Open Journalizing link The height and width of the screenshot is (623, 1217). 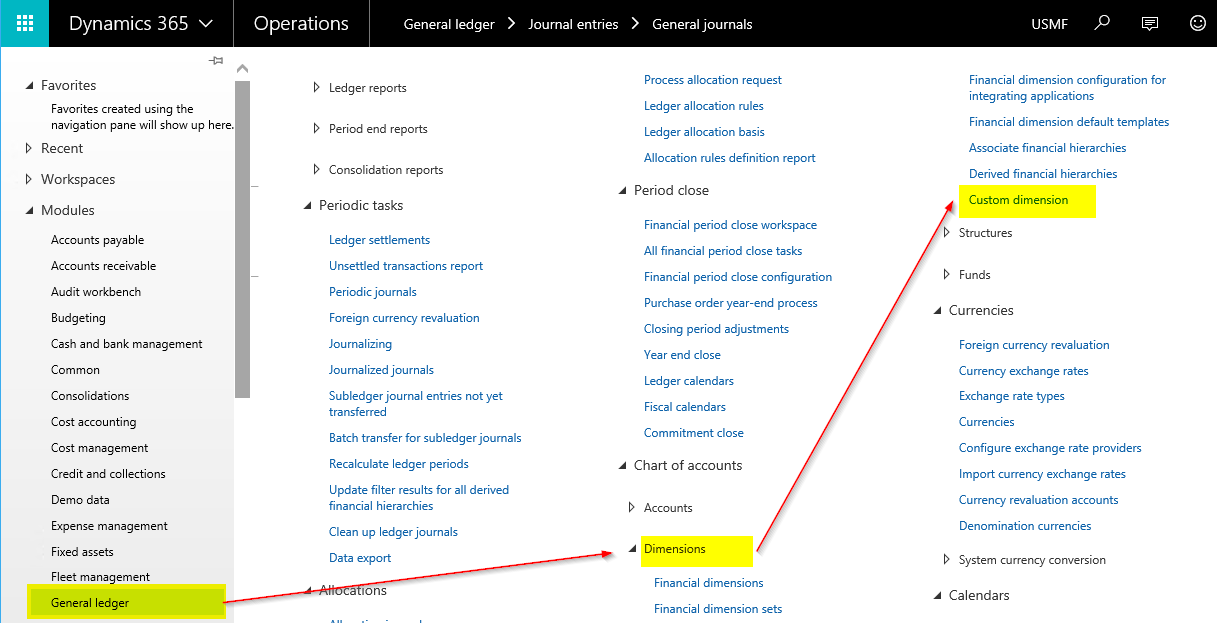point(360,344)
